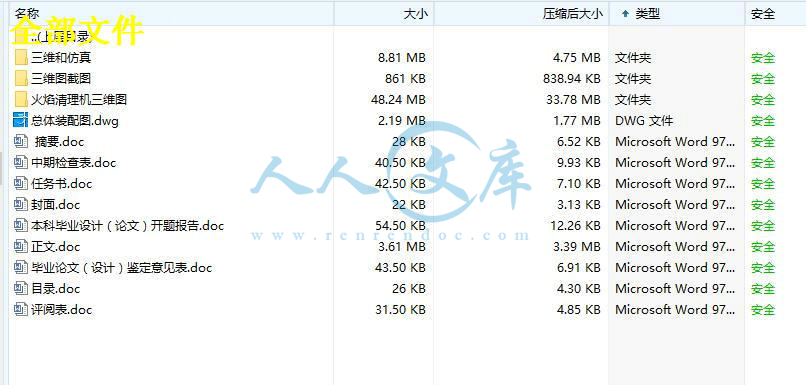Sort by the 大小 column header

(x=384, y=13)
